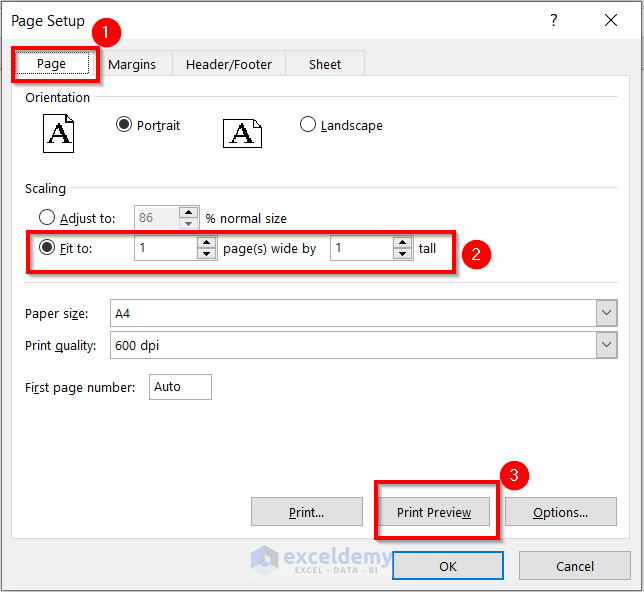Increase pages tall value
Screen dimensions: 644x592
coord(402,242)
